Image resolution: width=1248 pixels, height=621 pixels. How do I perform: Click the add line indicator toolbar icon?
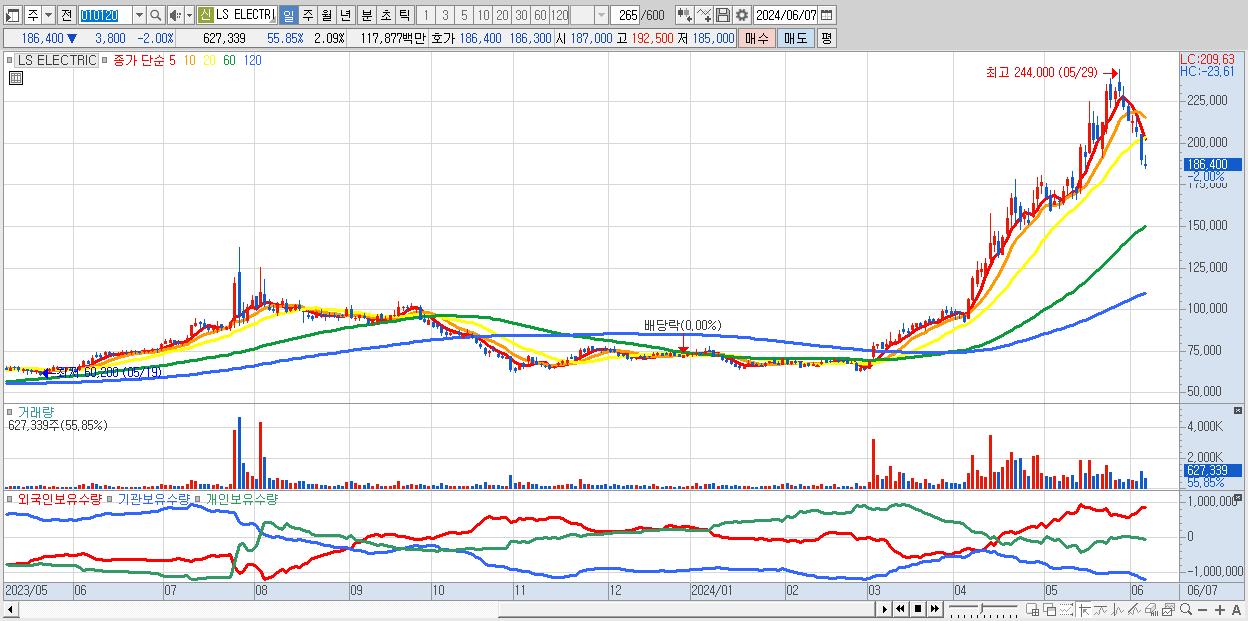[x=703, y=15]
